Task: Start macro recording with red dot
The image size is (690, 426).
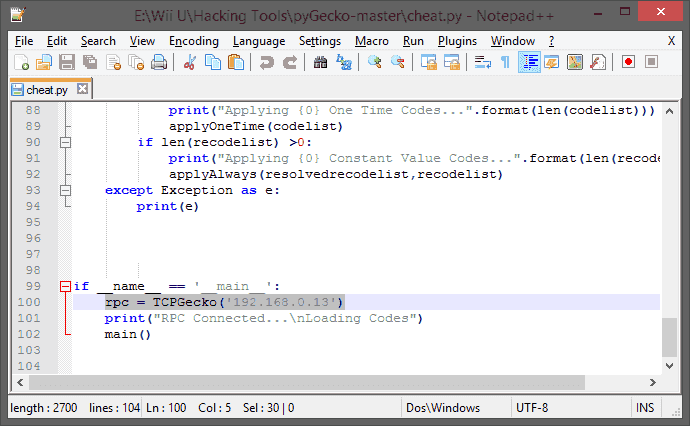Action: [628, 62]
